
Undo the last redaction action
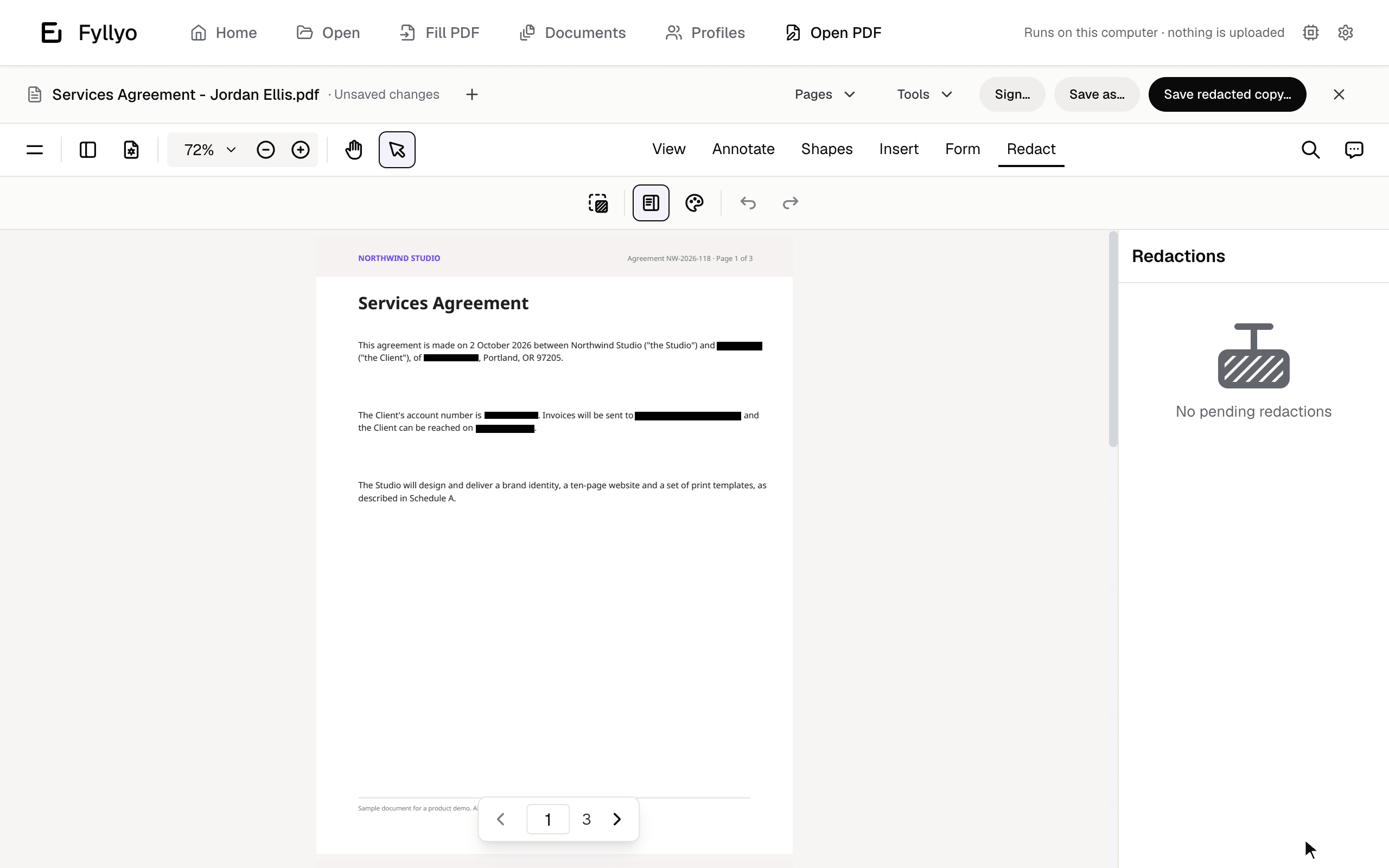[x=748, y=203]
